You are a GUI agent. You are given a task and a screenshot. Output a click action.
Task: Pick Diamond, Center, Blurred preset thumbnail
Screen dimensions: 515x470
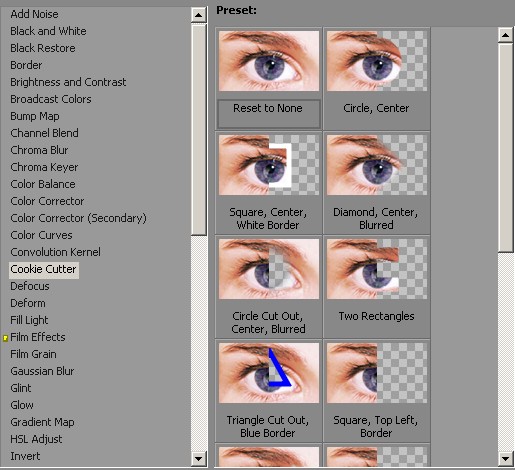pyautogui.click(x=377, y=165)
